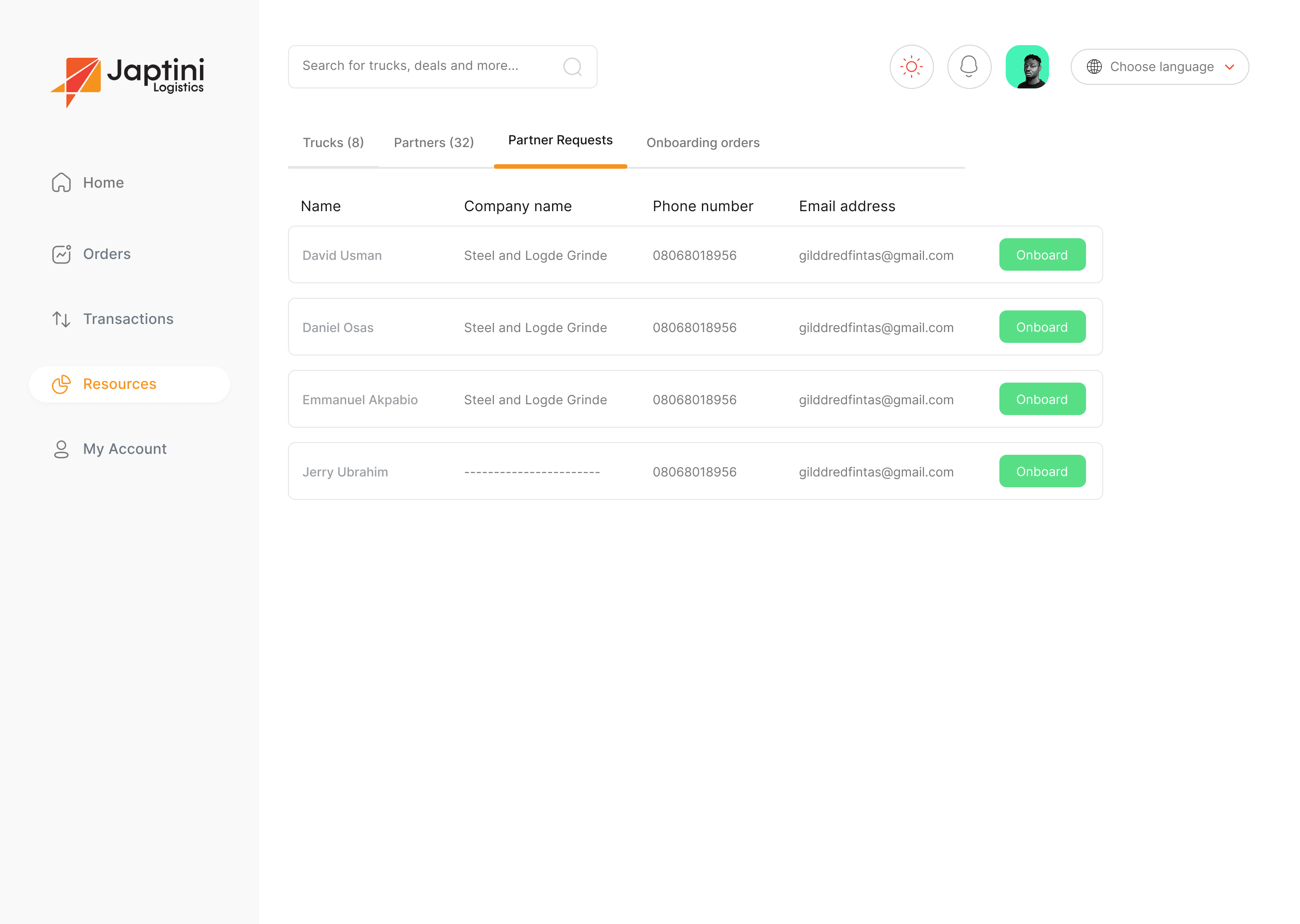Image resolution: width=1300 pixels, height=924 pixels.
Task: Click email address in Emmanuel Akpabio row
Action: tap(876, 400)
